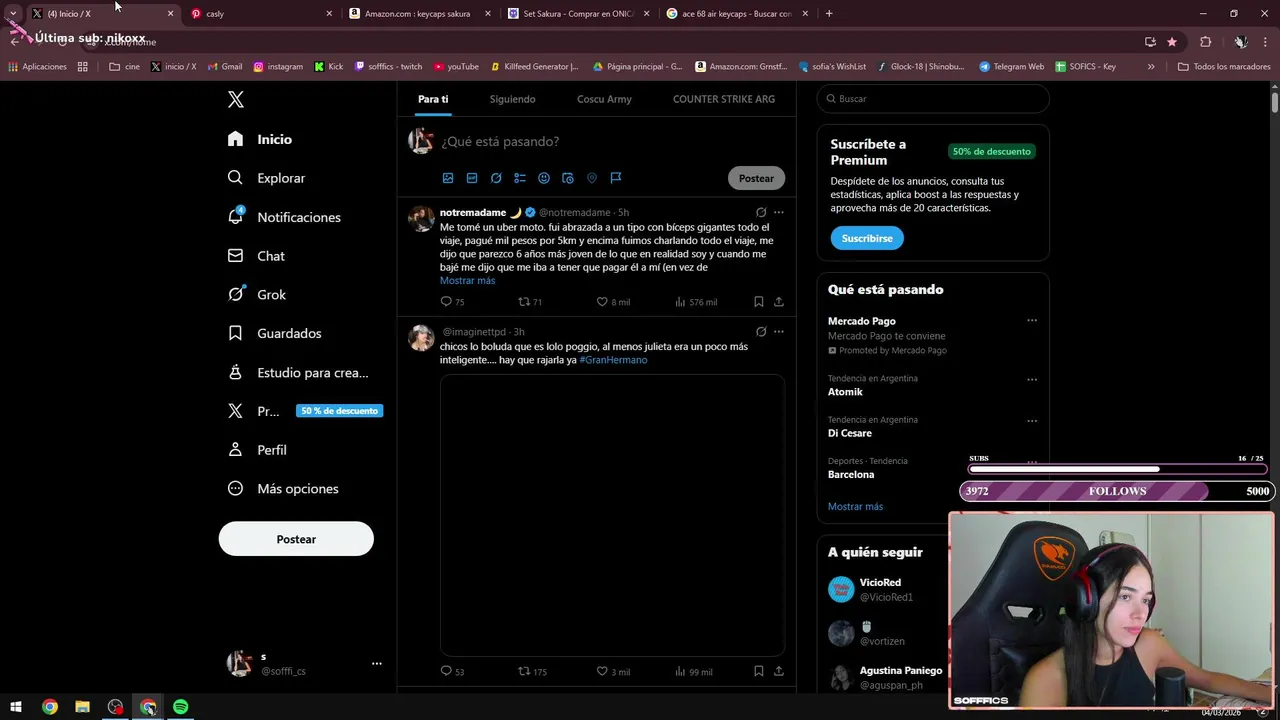Click the large Postear button in sidebar
Image resolution: width=1280 pixels, height=720 pixels.
(296, 539)
